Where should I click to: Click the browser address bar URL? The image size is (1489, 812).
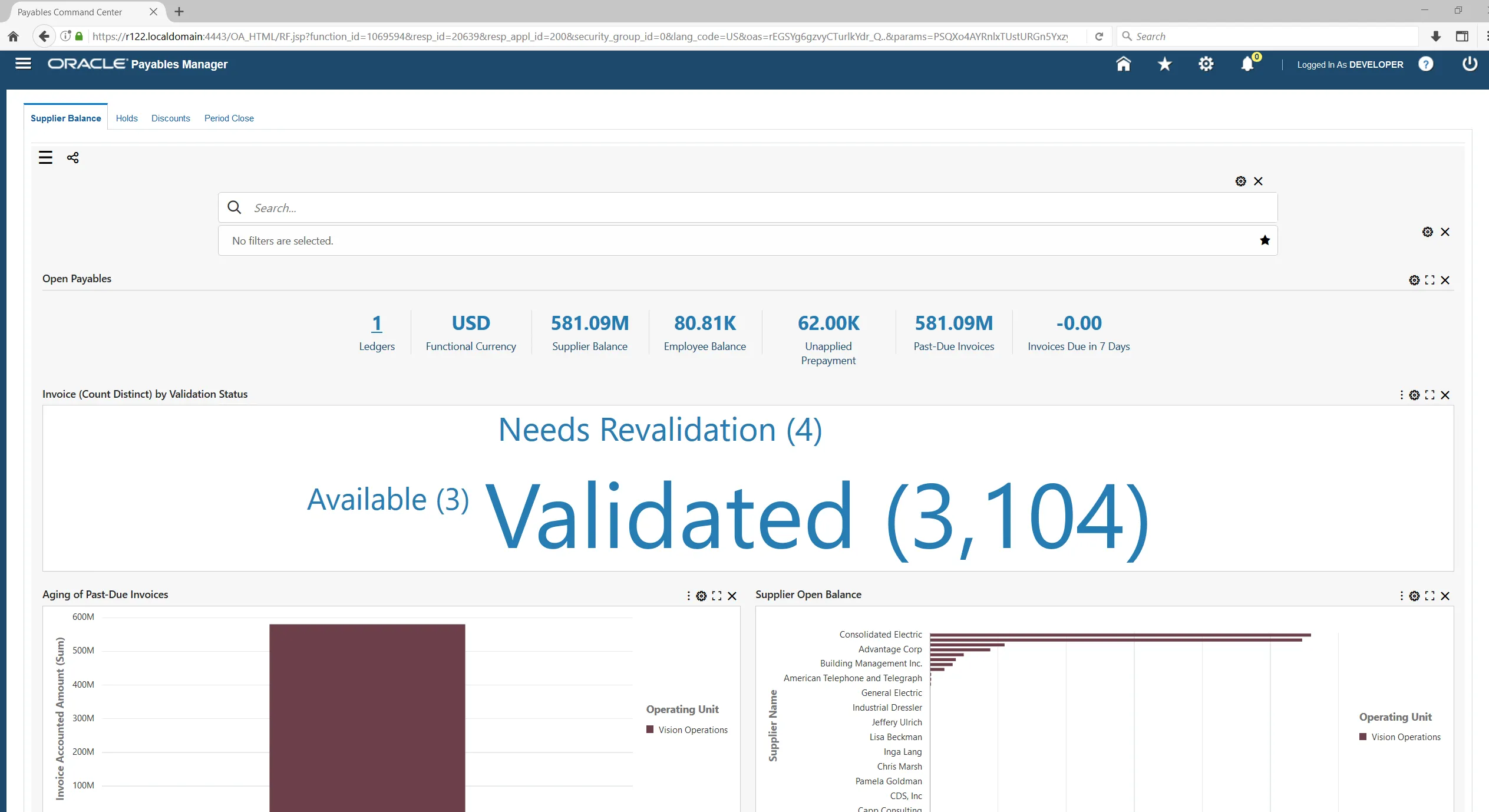coord(580,36)
